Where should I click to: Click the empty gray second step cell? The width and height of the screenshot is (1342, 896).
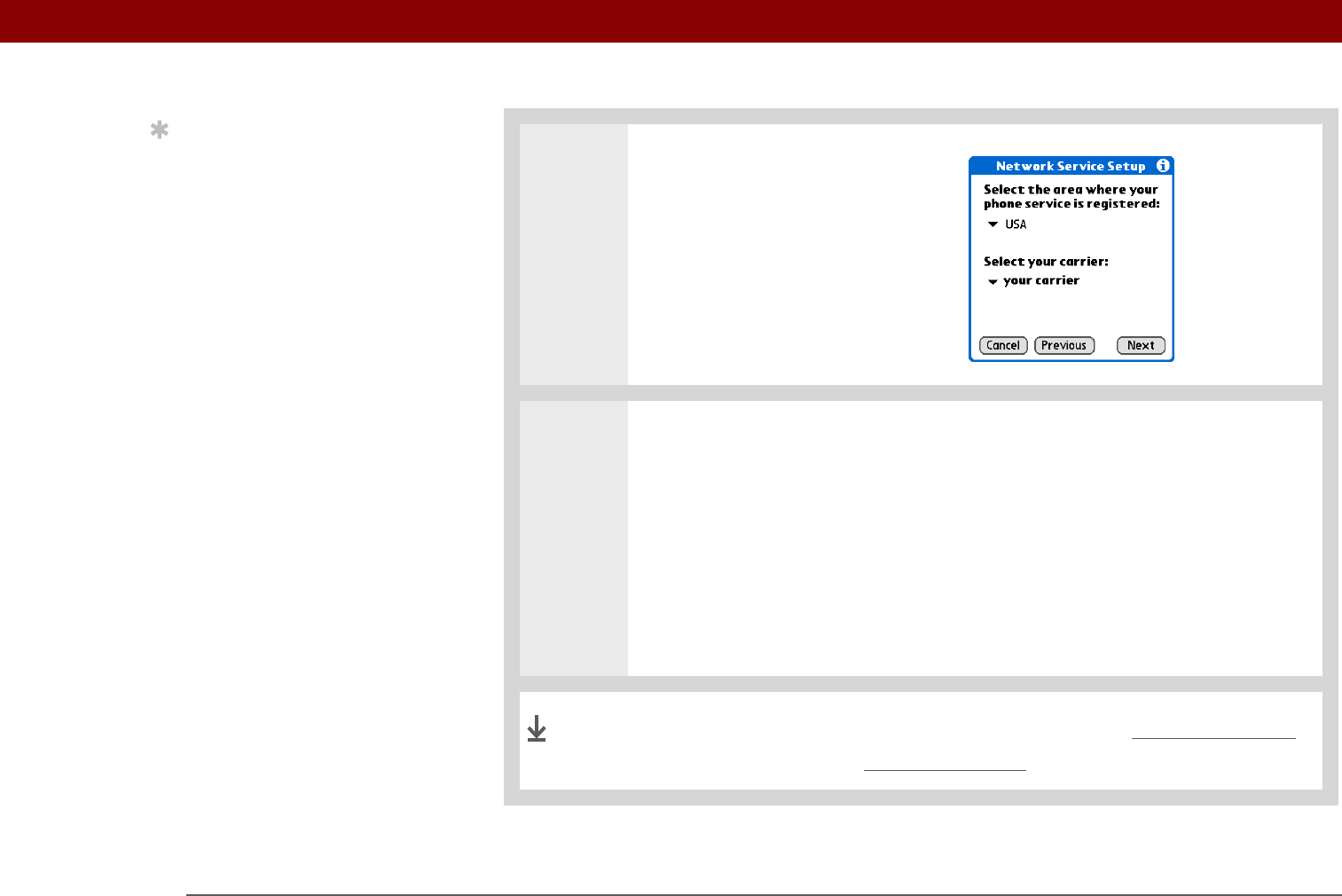tap(574, 538)
